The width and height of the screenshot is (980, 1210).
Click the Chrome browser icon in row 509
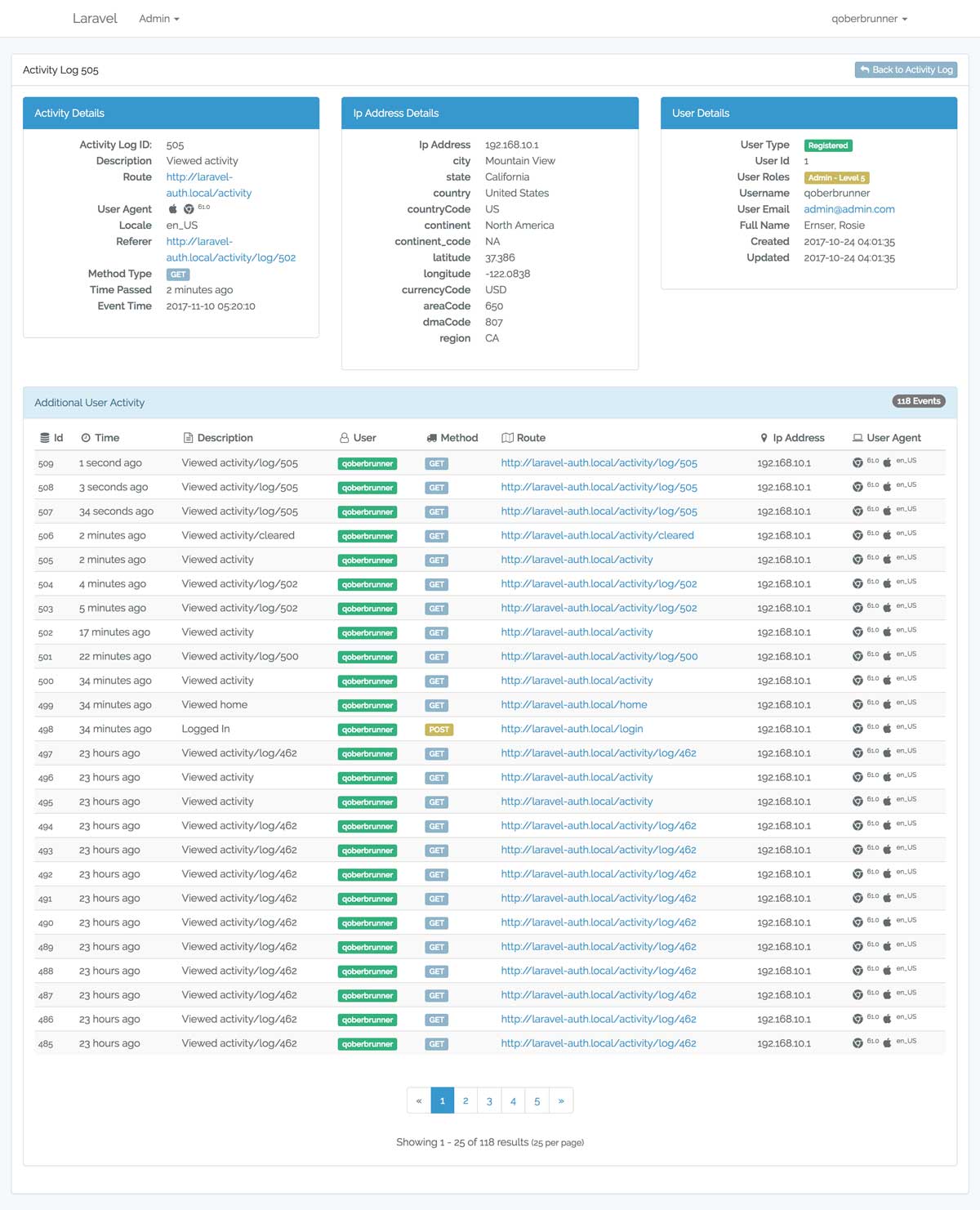[857, 462]
